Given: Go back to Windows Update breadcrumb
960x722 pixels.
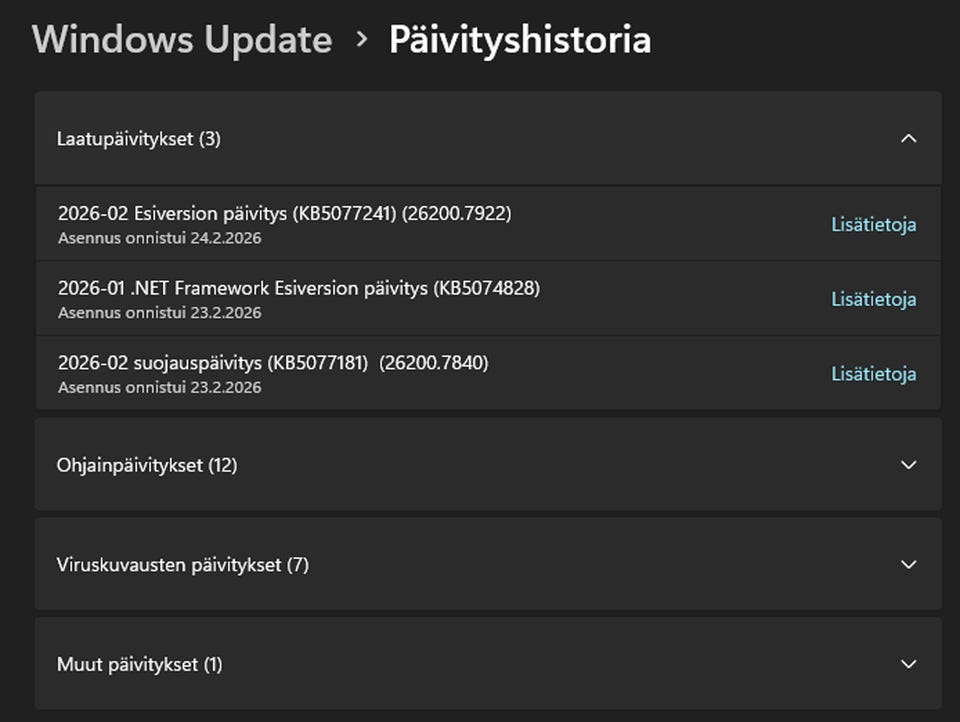Looking at the screenshot, I should (182, 40).
